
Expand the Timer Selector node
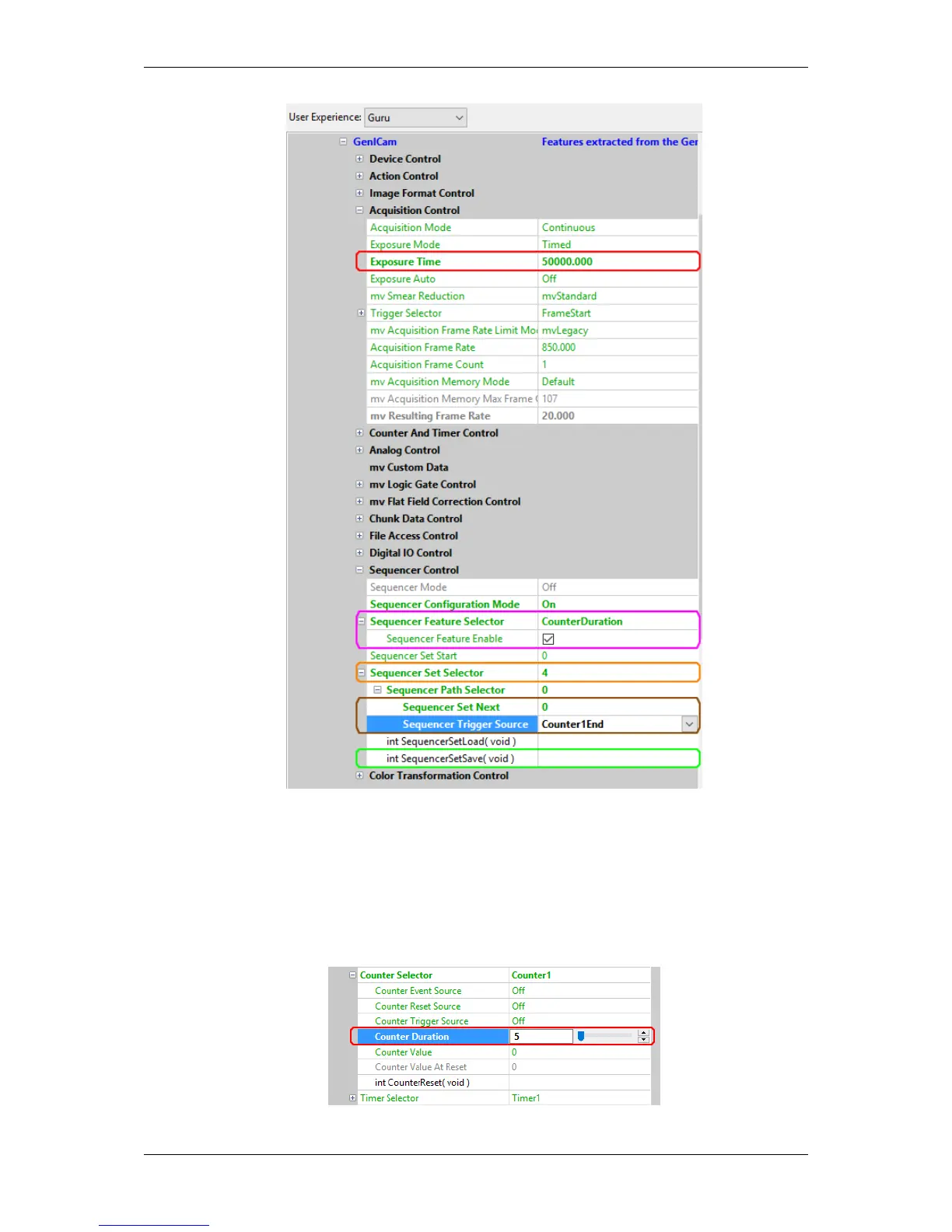[352, 1097]
